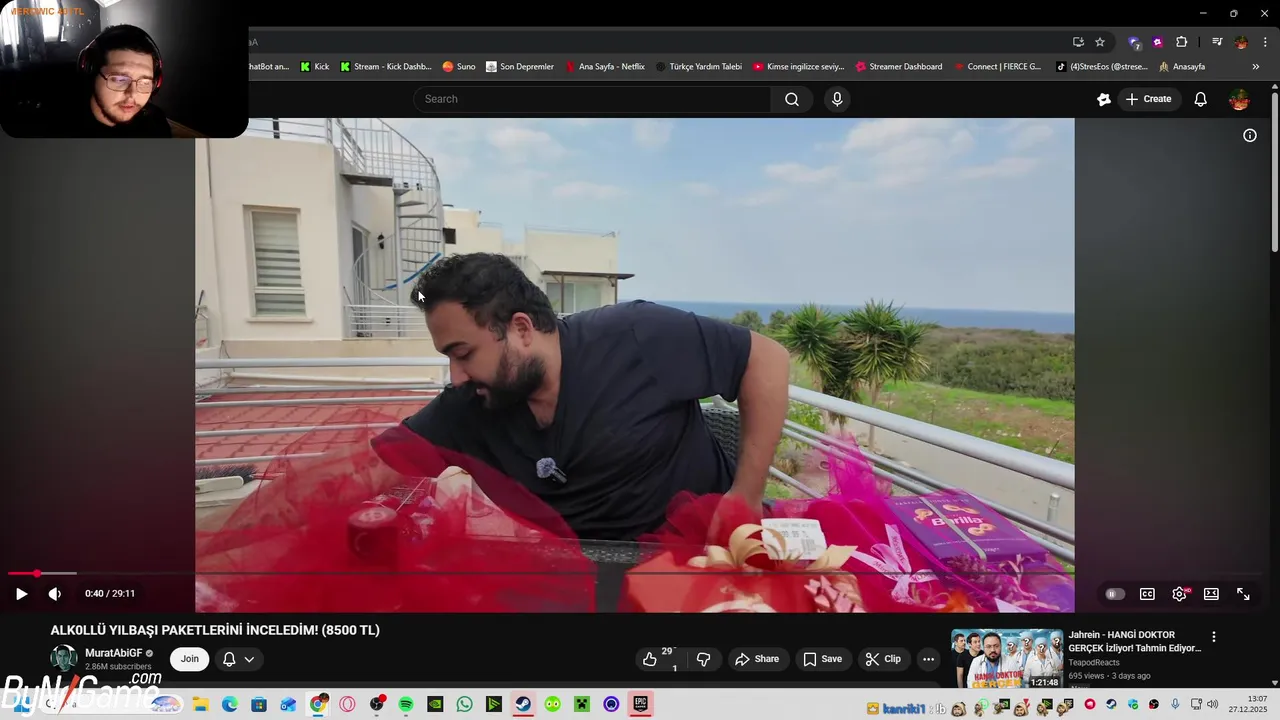Open the MuratAbiGF channel avatar
1280x720 pixels.
[64, 658]
